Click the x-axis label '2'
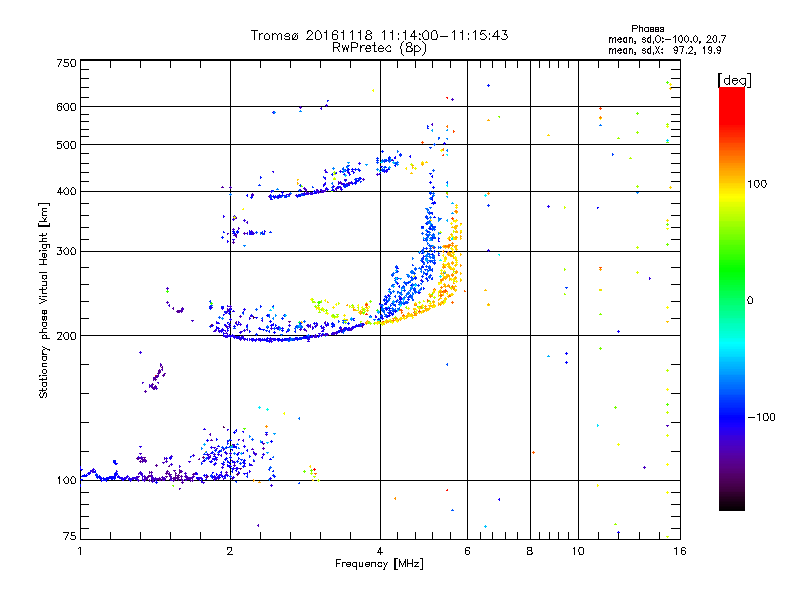Screen dimensions: 800x600 click(x=230, y=551)
